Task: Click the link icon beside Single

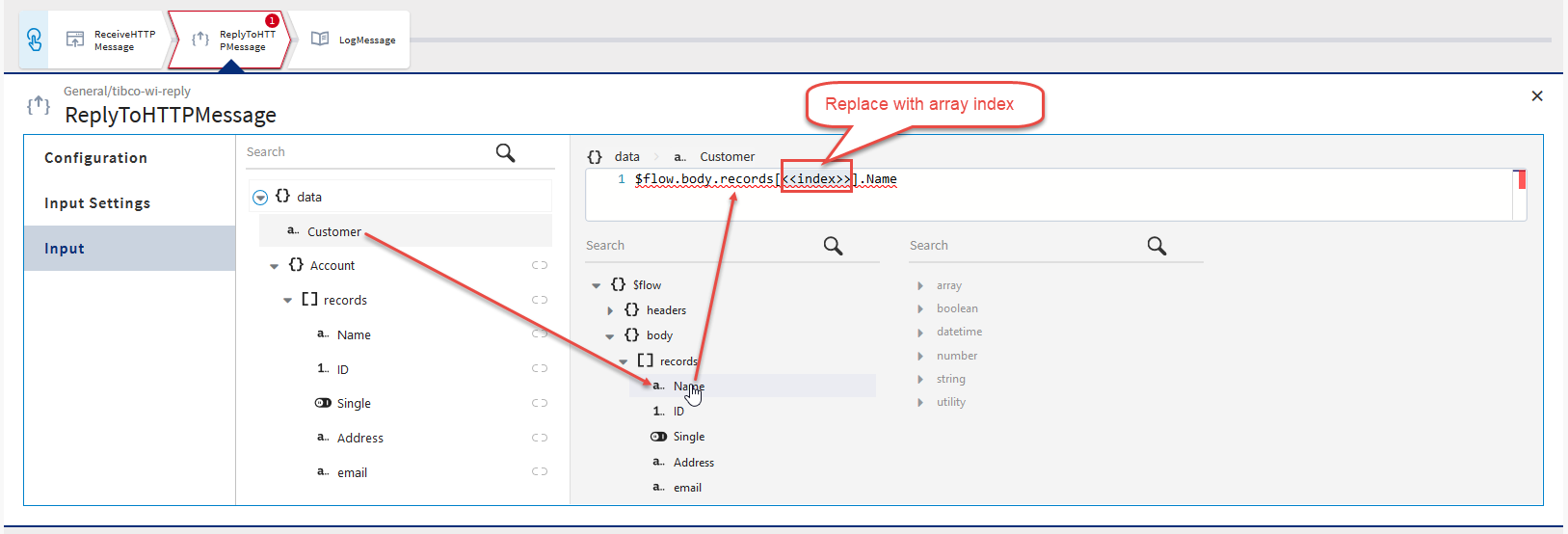Action: click(x=540, y=403)
